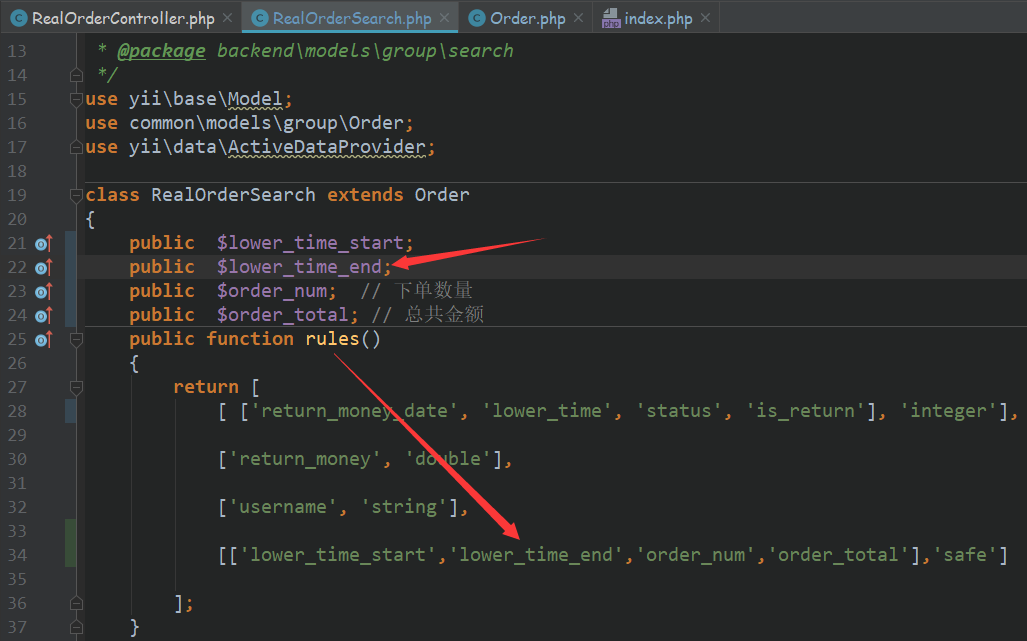Close the Order.php tab
The height and width of the screenshot is (641, 1027).
coord(578,18)
